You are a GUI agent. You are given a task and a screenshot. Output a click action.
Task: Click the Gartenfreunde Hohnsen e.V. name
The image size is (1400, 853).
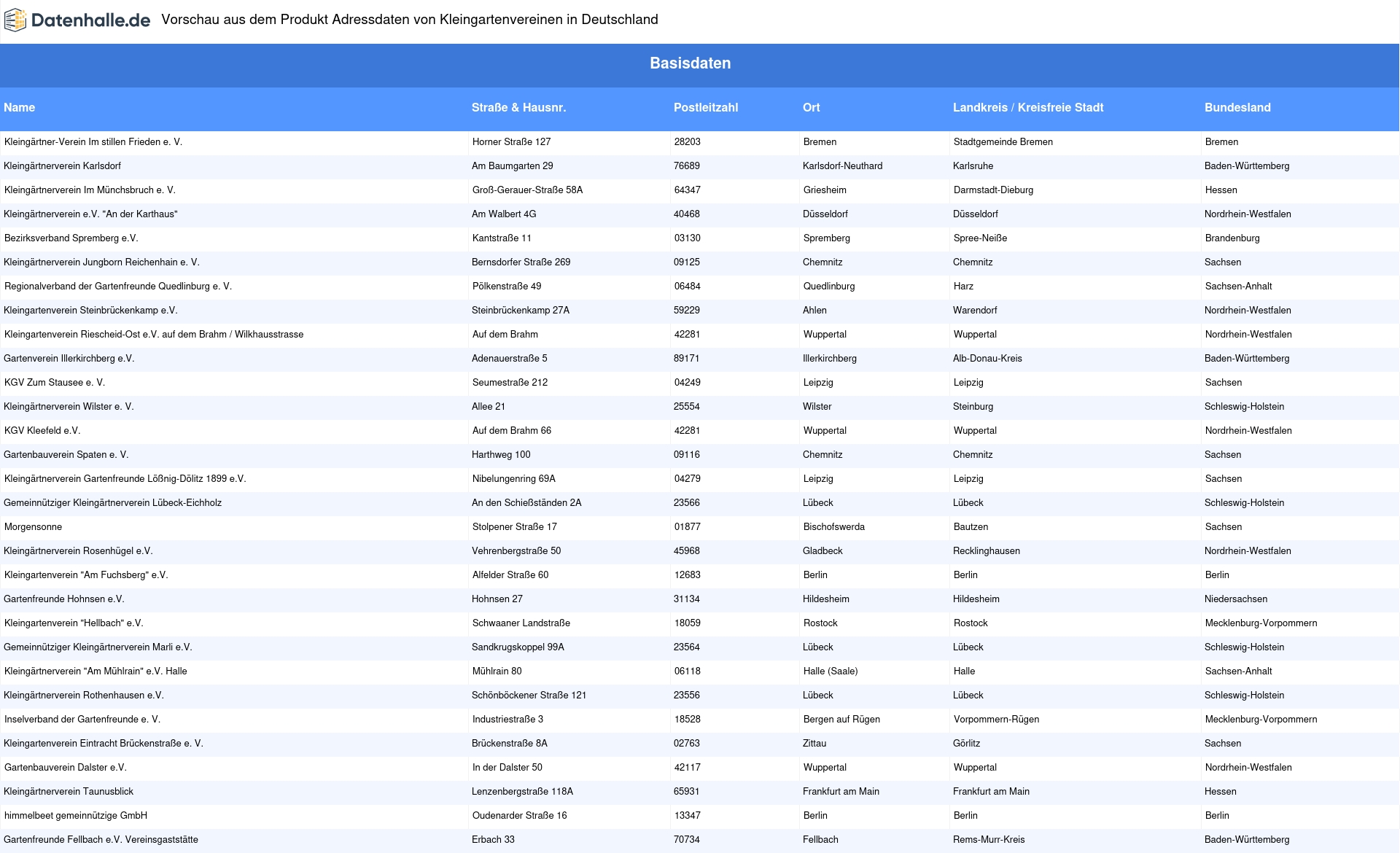(64, 599)
